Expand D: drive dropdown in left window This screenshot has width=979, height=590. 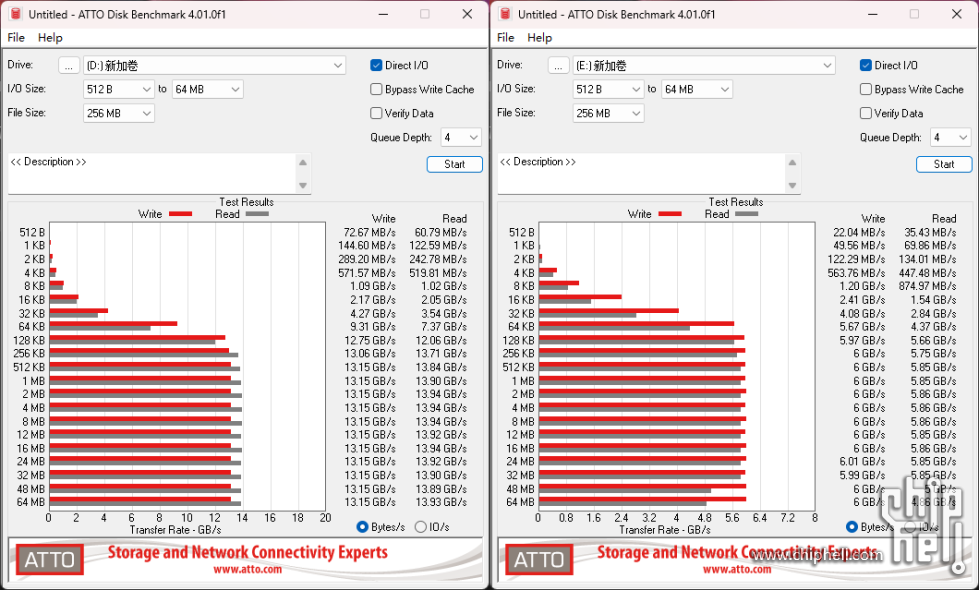click(337, 66)
